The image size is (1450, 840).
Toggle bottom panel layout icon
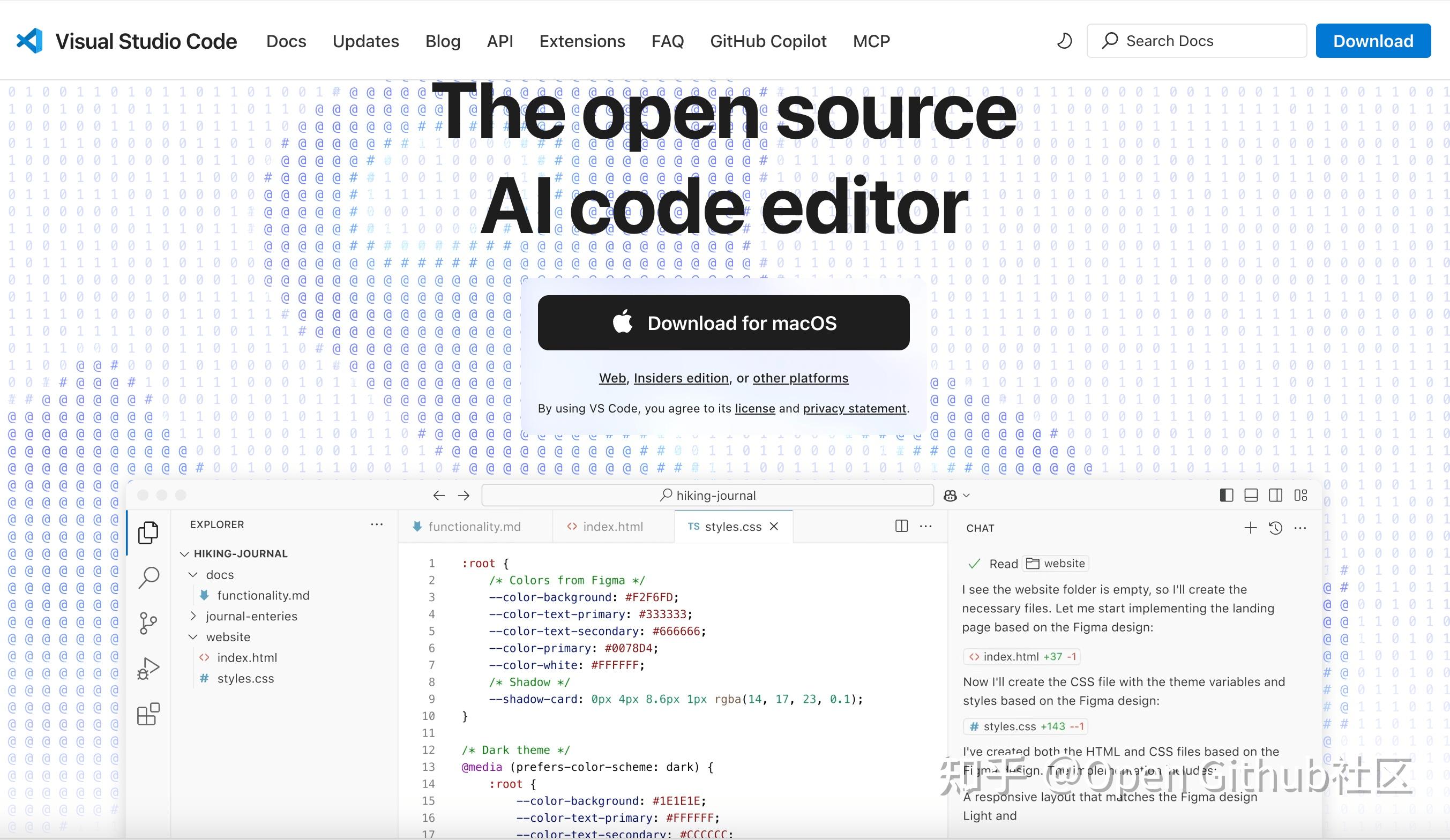point(1251,496)
